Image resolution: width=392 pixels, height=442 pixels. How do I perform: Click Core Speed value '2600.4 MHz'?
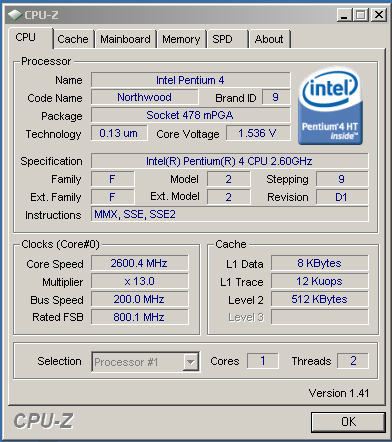click(x=140, y=263)
